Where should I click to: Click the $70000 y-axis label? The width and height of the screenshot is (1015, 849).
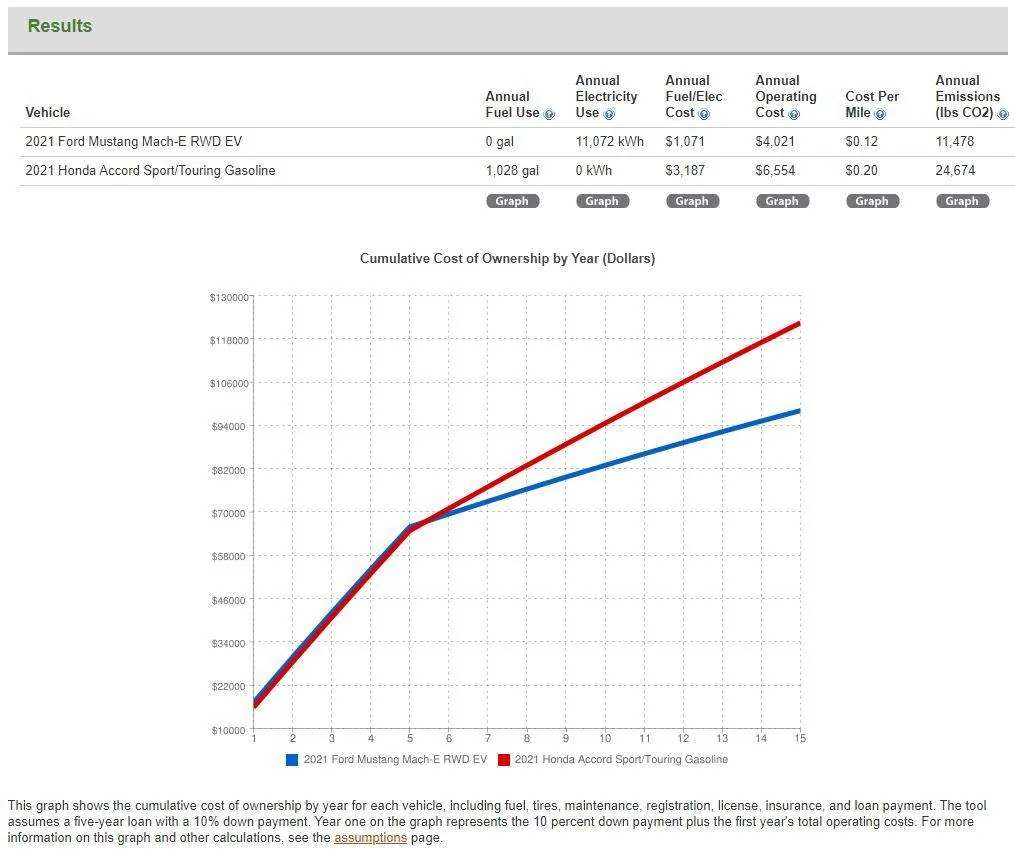coord(229,514)
